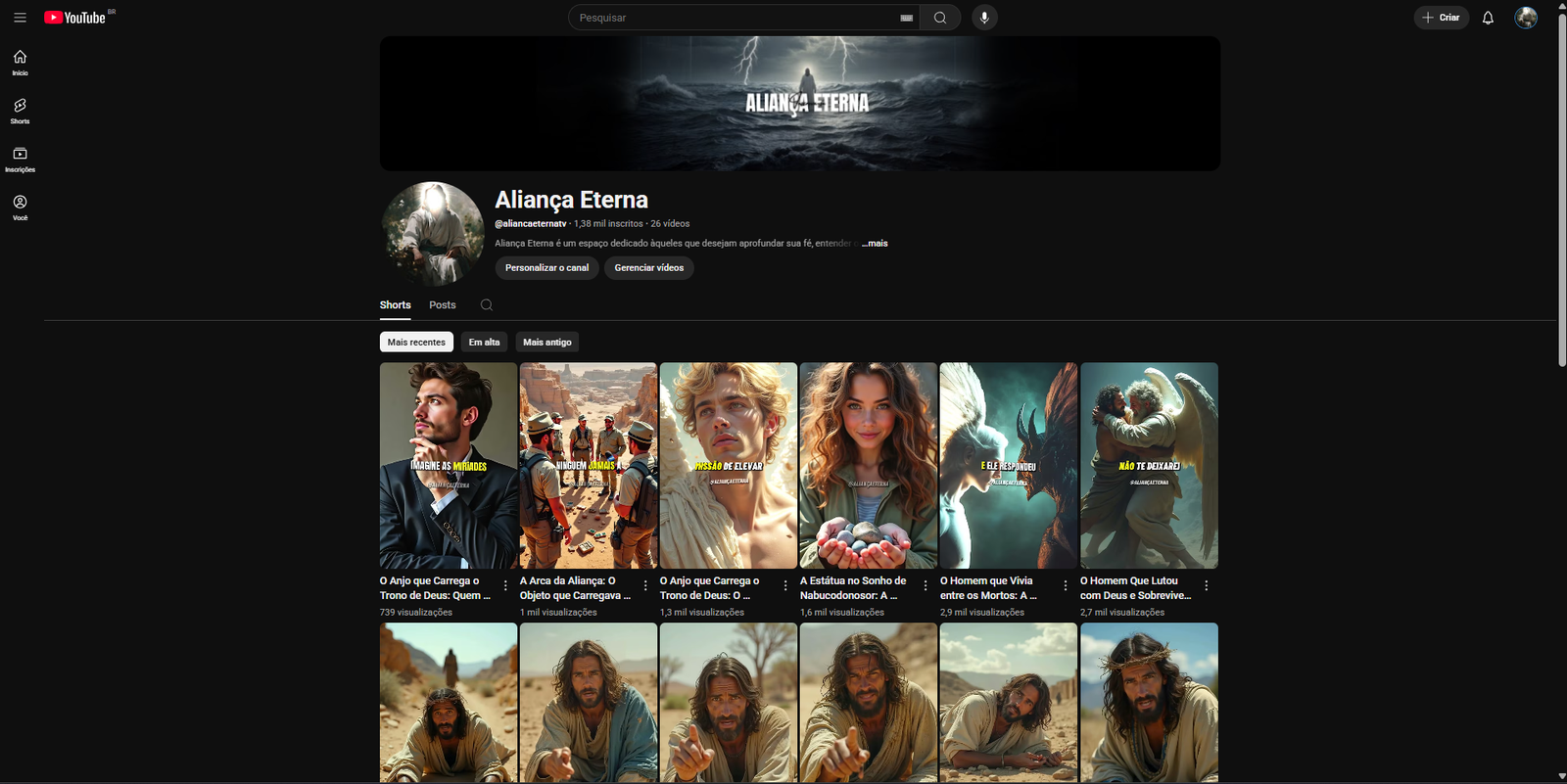
Task: Click the page vertical scrollbar
Action: tap(1561, 191)
